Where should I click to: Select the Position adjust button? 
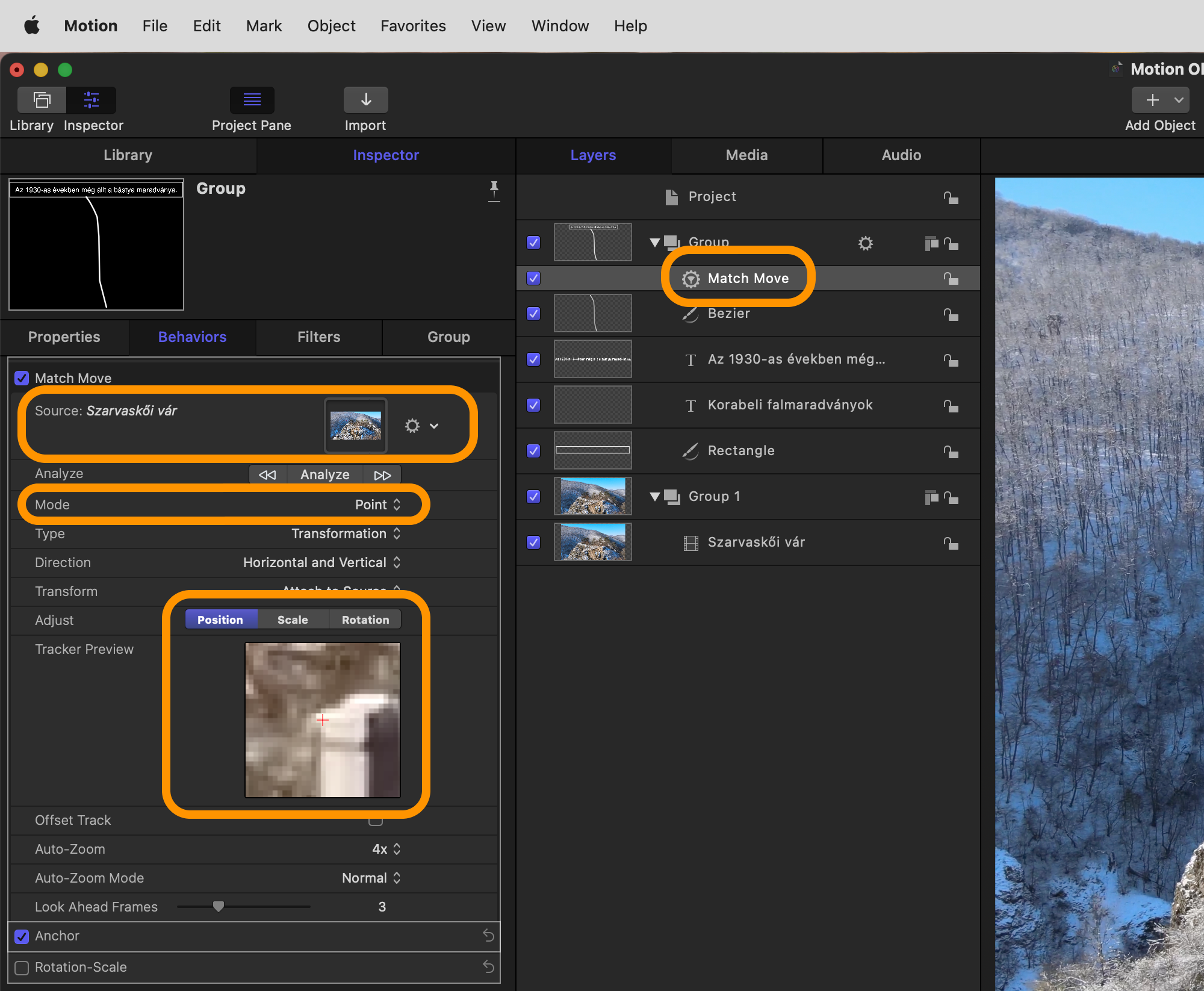click(220, 620)
